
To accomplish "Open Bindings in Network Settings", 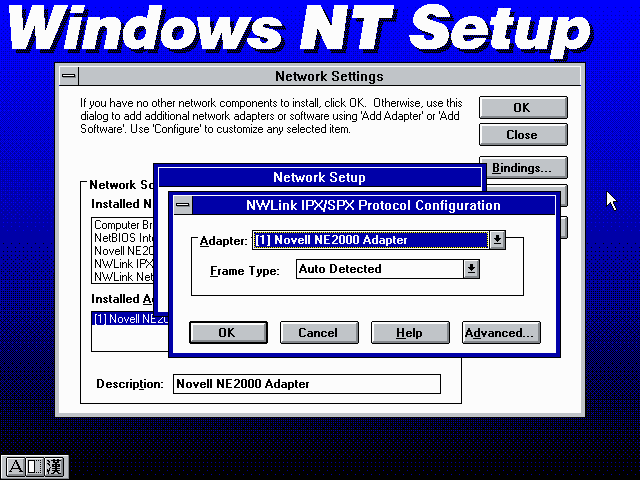I will pos(525,167).
